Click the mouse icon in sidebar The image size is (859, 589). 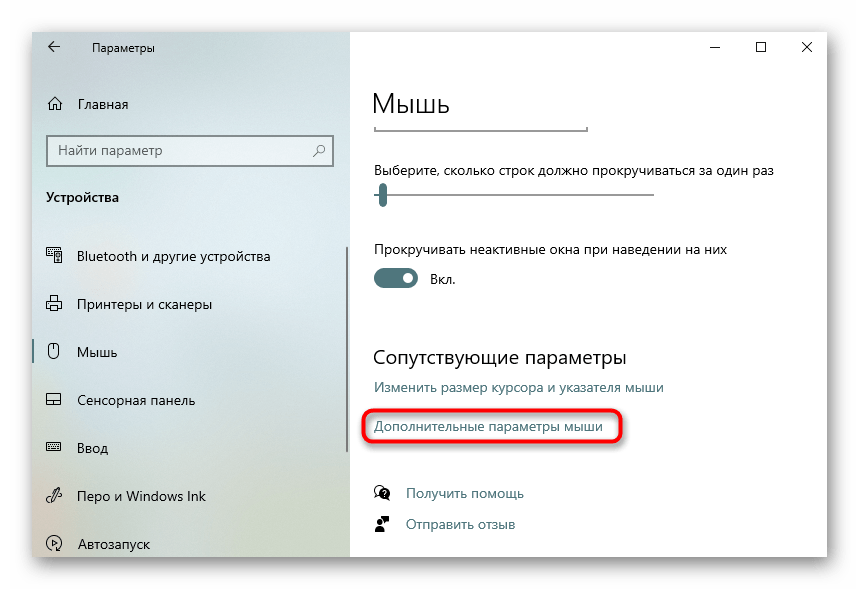click(54, 352)
